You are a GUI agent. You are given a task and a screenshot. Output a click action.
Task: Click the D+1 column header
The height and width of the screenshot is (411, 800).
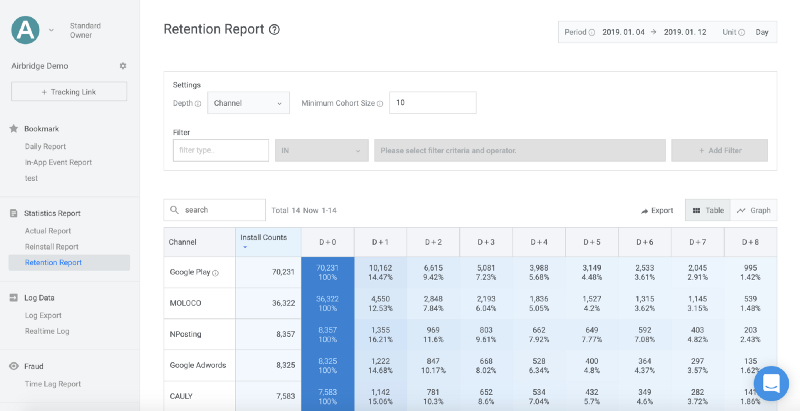click(x=380, y=242)
